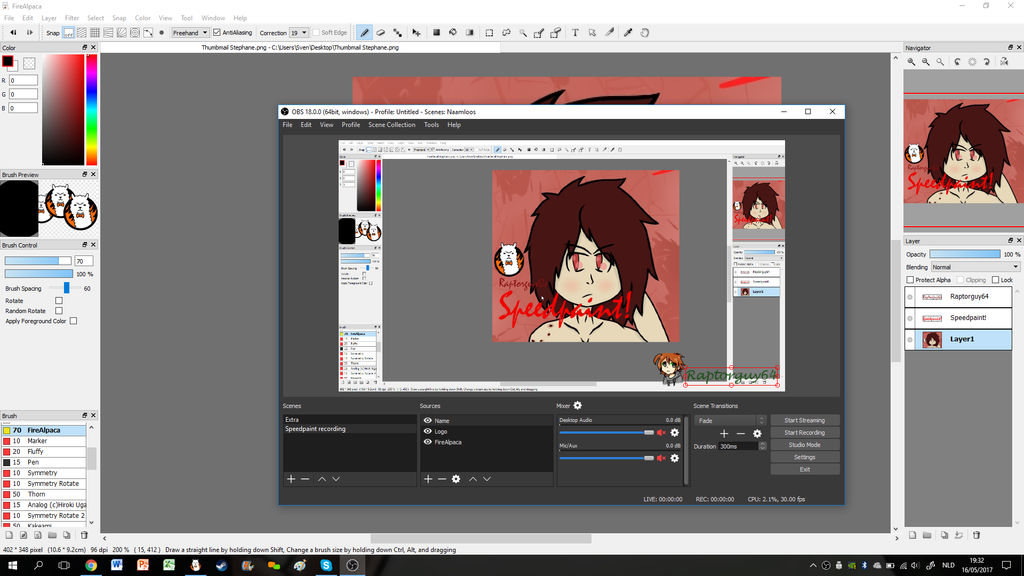Click the Studio Mode button
The width and height of the screenshot is (1024, 576).
click(804, 445)
